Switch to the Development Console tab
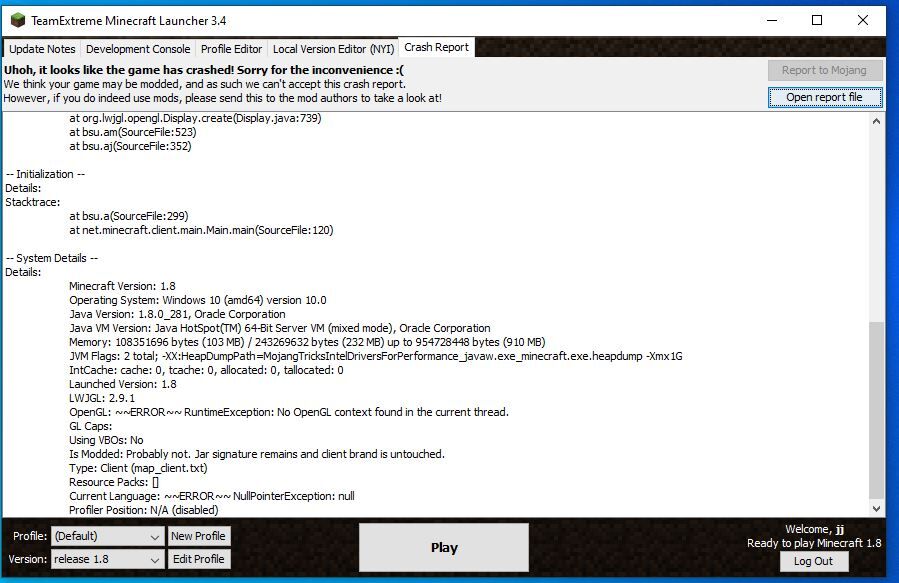Viewport: 899px width, 583px height. tap(138, 49)
